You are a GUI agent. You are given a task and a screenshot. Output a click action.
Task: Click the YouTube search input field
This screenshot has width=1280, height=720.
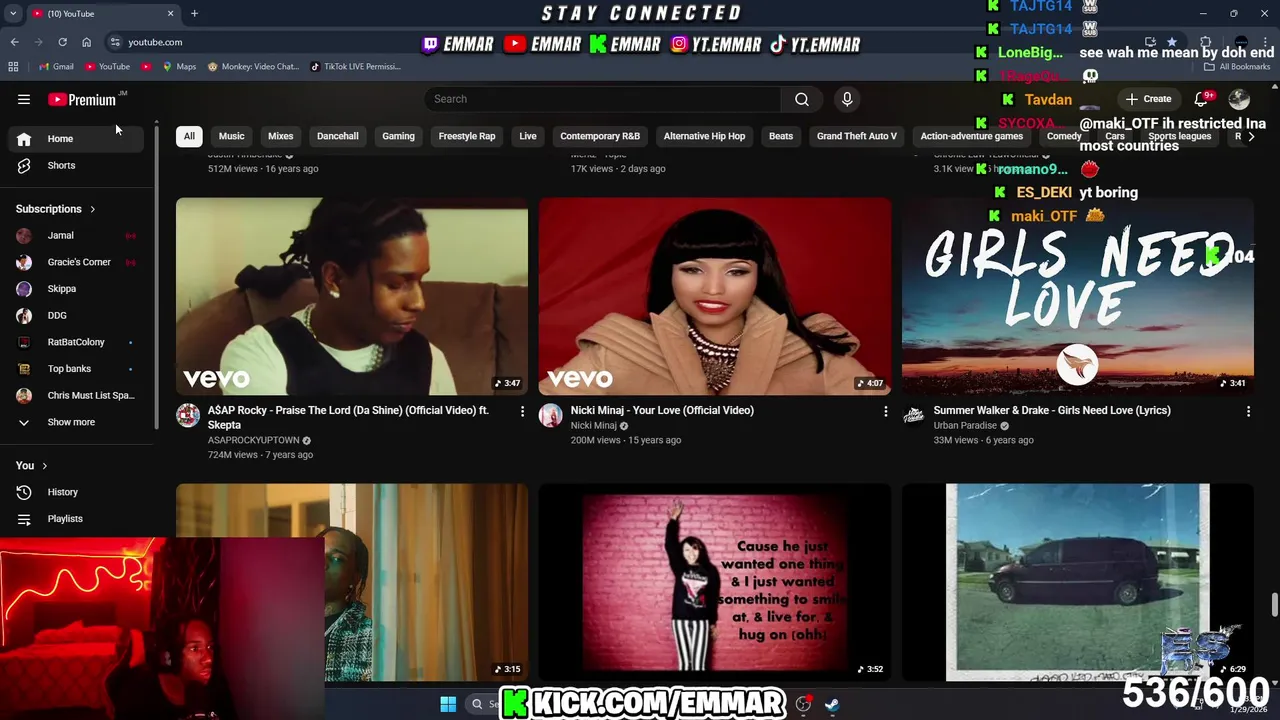click(x=603, y=99)
